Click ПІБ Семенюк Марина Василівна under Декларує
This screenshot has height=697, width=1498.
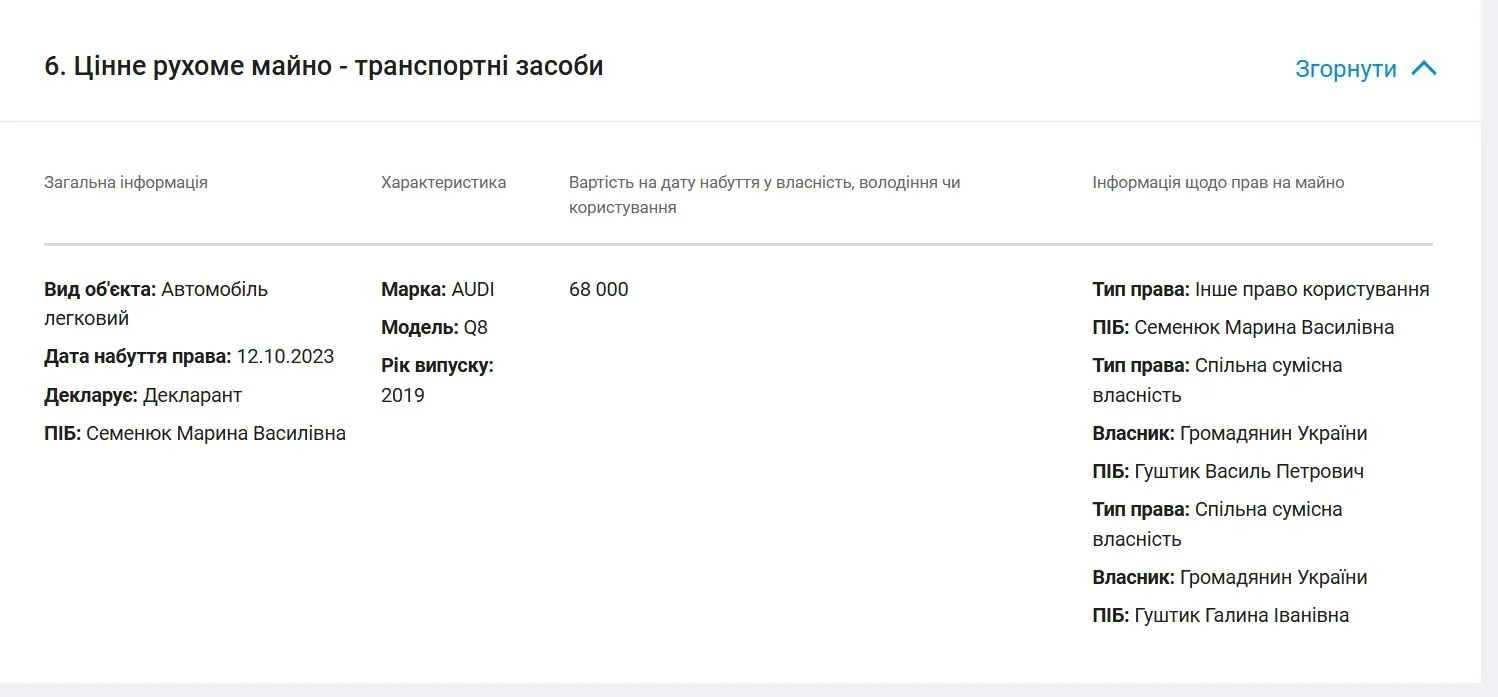195,433
